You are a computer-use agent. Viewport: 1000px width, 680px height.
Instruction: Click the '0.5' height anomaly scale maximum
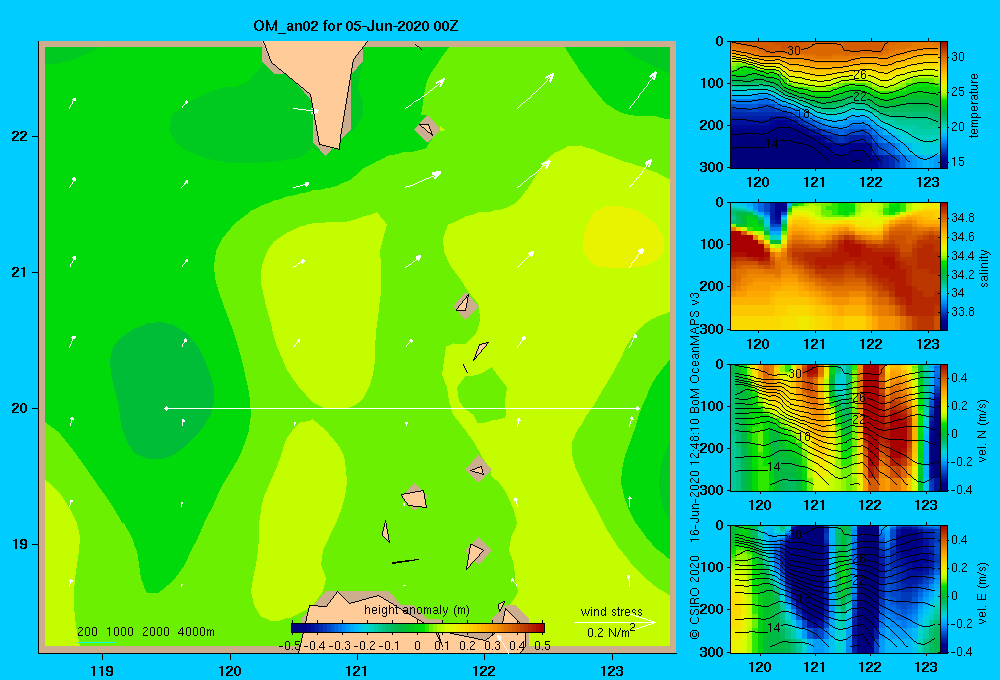(x=543, y=646)
